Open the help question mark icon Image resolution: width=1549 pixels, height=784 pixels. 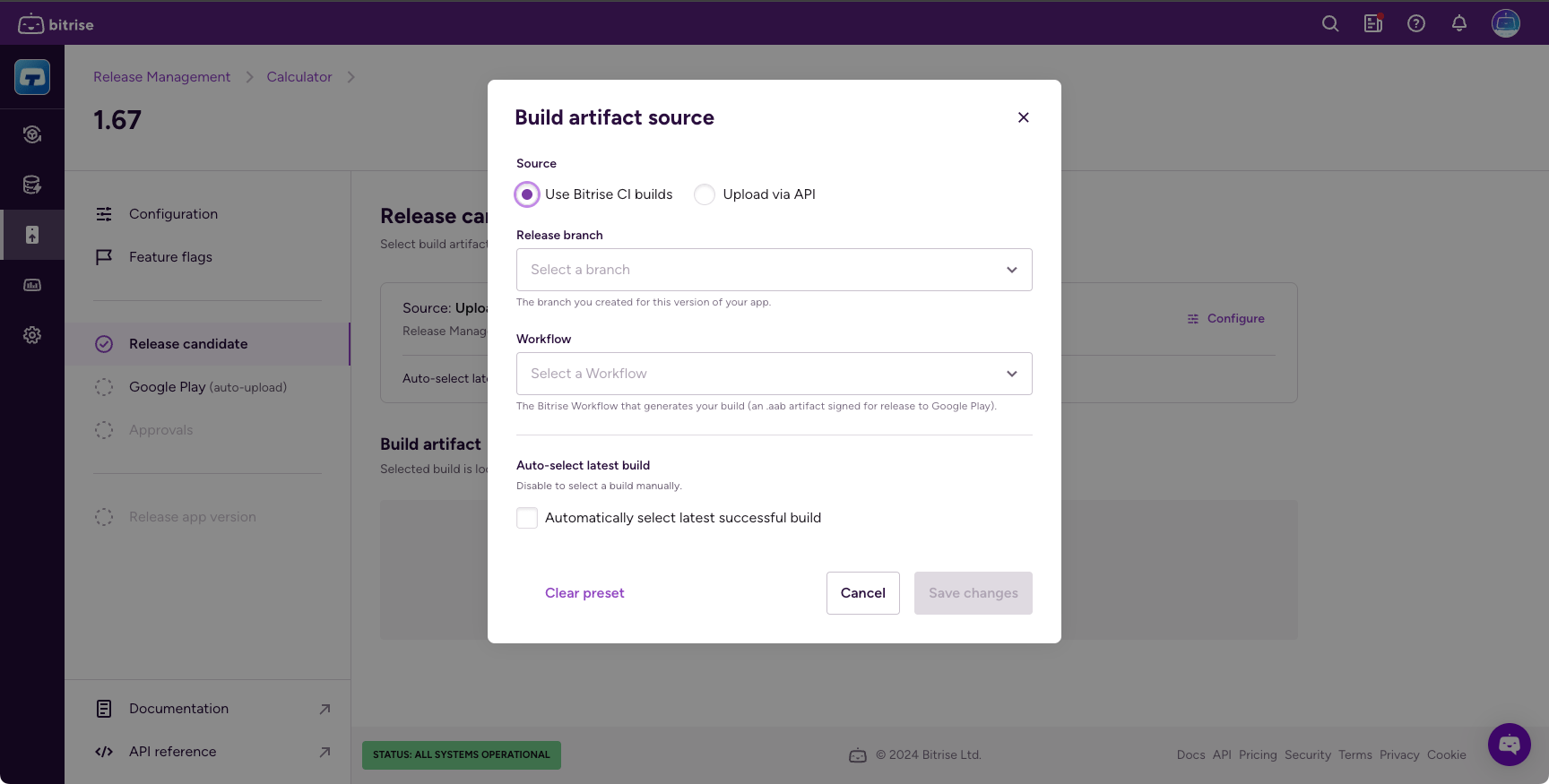point(1416,24)
